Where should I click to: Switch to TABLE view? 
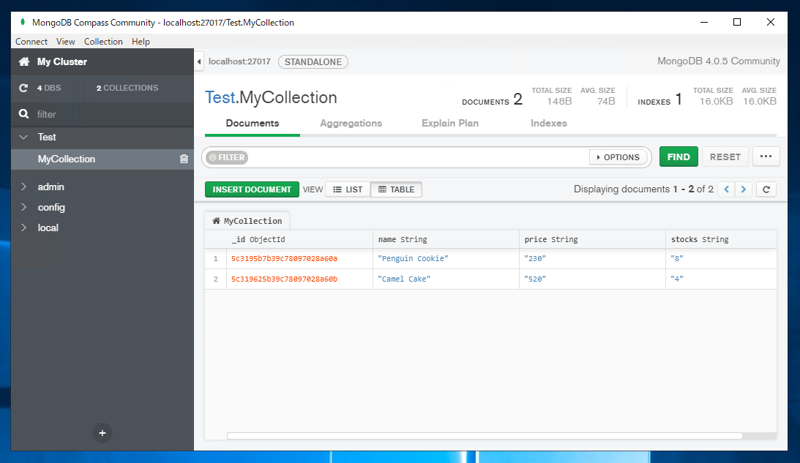coord(396,189)
